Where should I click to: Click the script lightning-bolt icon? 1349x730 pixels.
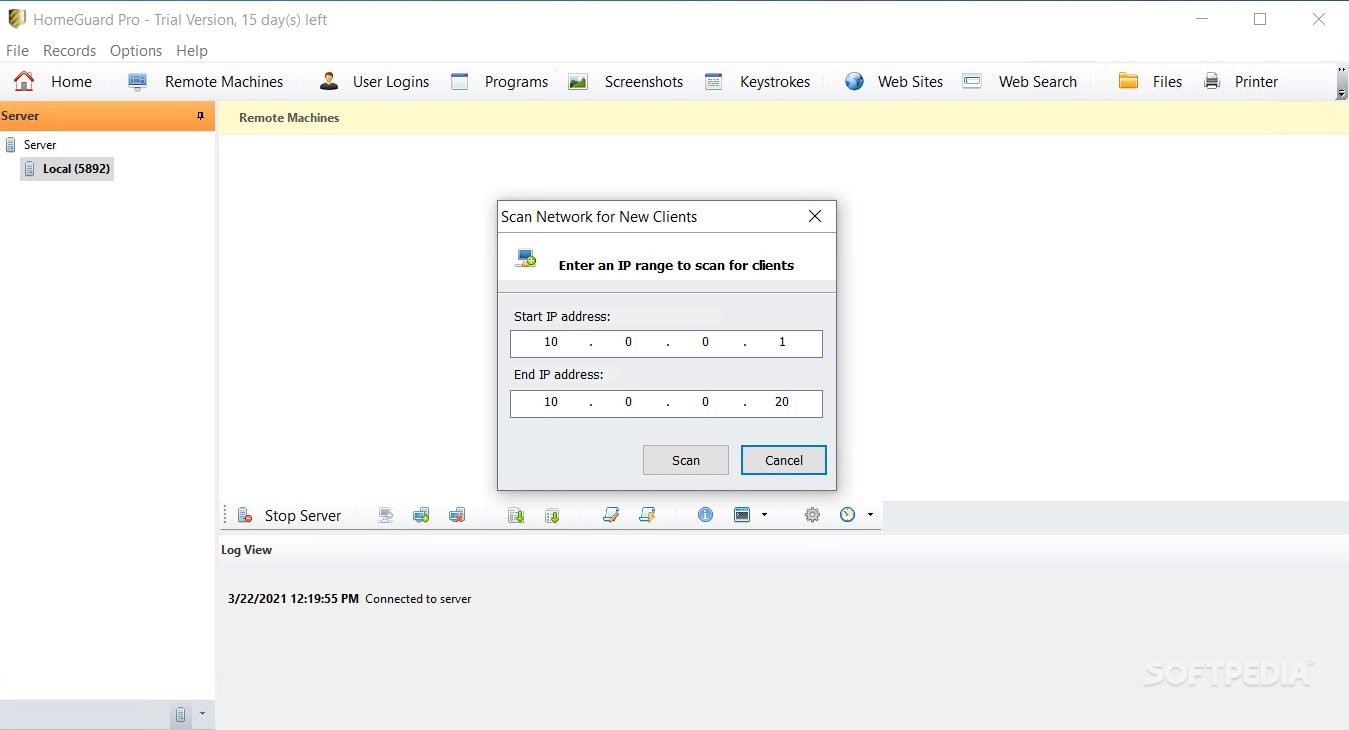point(647,515)
